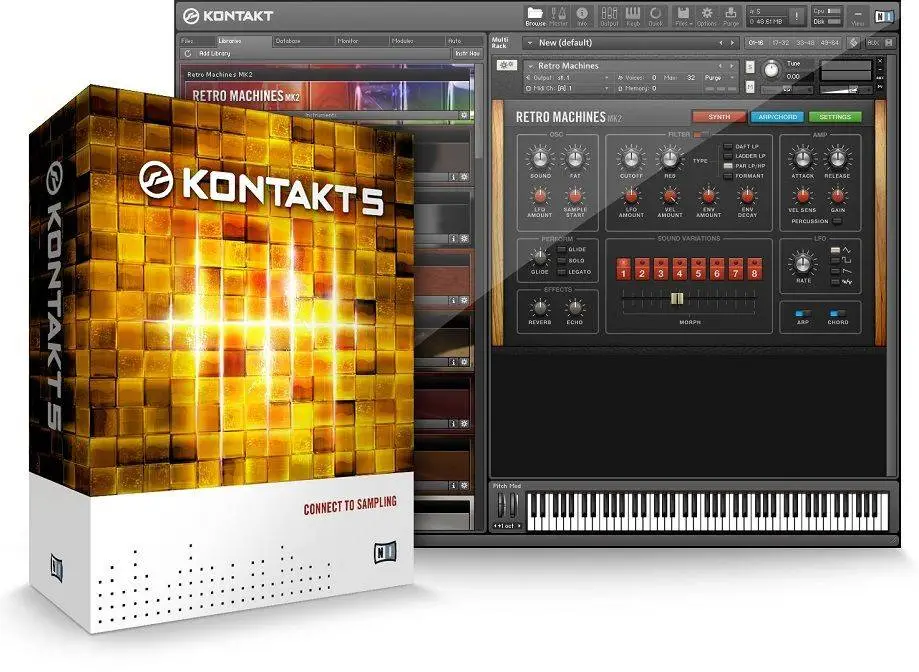Open the Quick-load browser icon

tap(655, 16)
